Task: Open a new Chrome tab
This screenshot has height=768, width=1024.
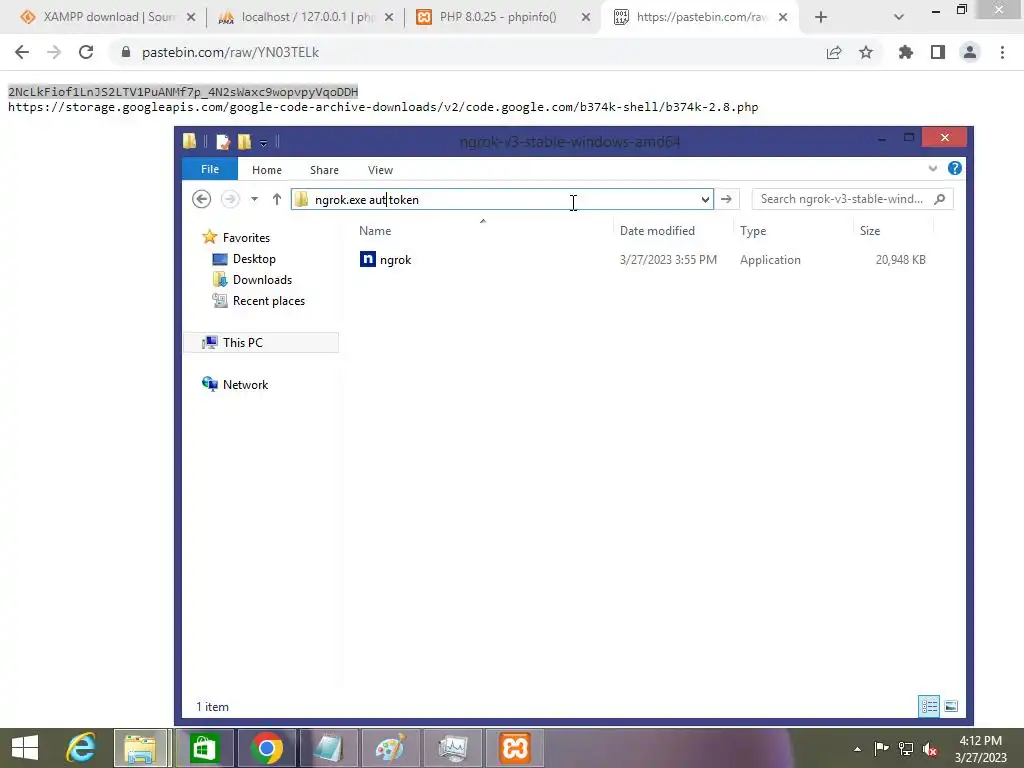Action: pos(821,17)
